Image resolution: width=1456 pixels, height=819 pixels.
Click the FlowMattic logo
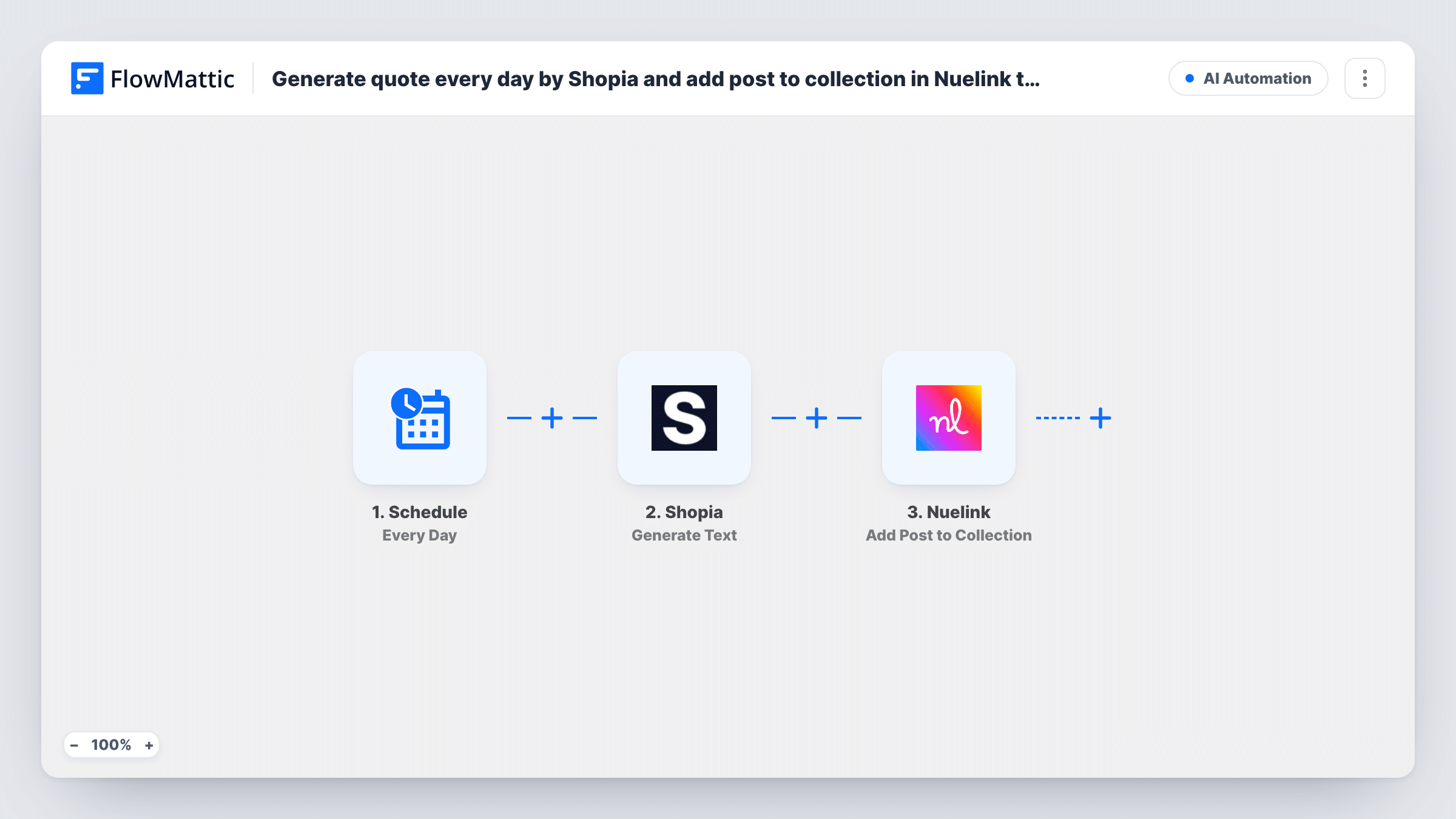click(152, 78)
